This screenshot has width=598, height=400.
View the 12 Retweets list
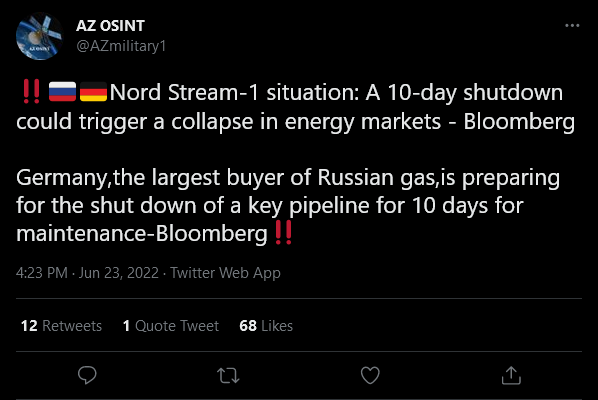tap(61, 326)
